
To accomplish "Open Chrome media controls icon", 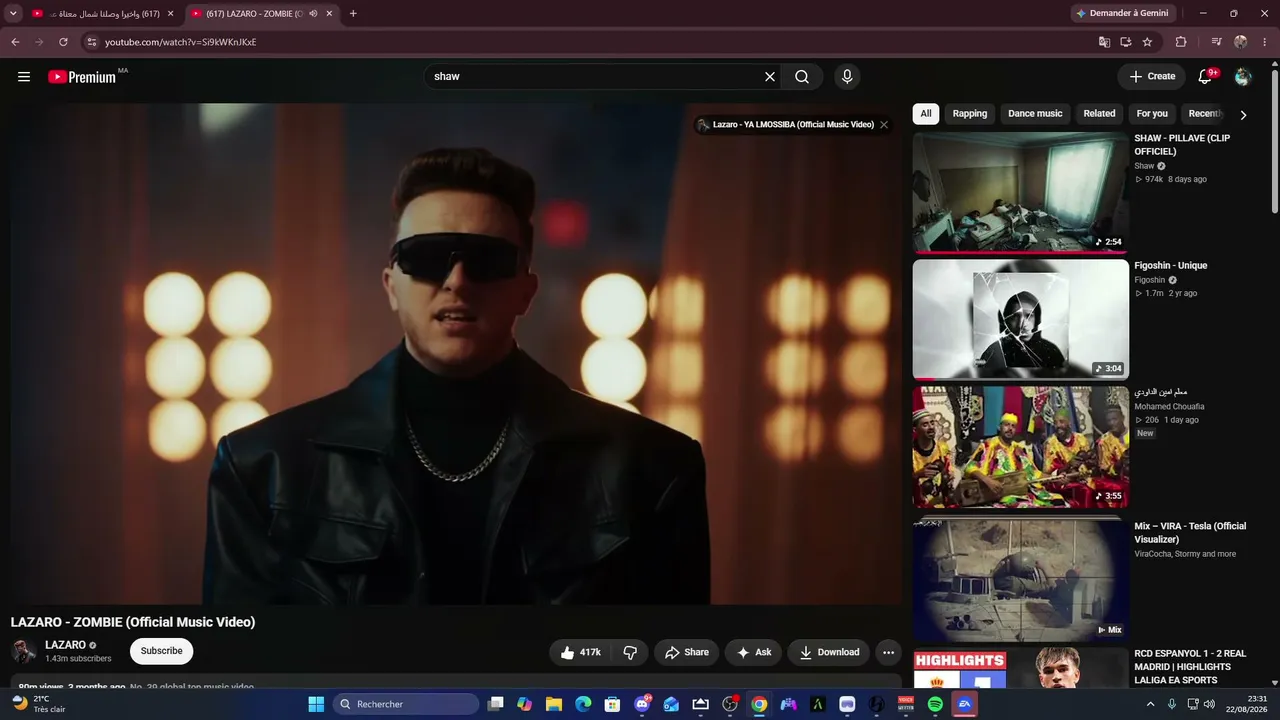I will (1216, 42).
